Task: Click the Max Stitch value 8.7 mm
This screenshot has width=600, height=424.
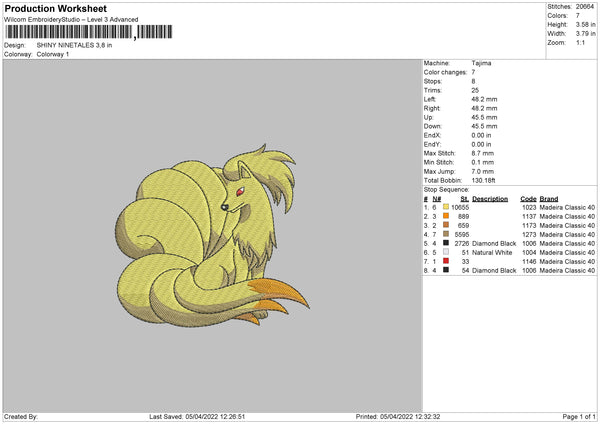Action: (483, 153)
